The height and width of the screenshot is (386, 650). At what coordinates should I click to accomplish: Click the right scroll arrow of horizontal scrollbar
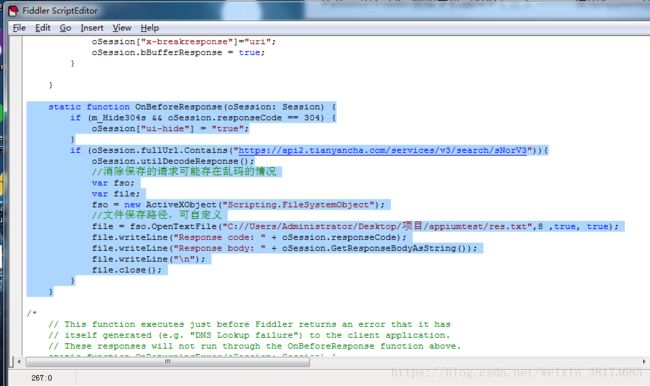pos(644,362)
